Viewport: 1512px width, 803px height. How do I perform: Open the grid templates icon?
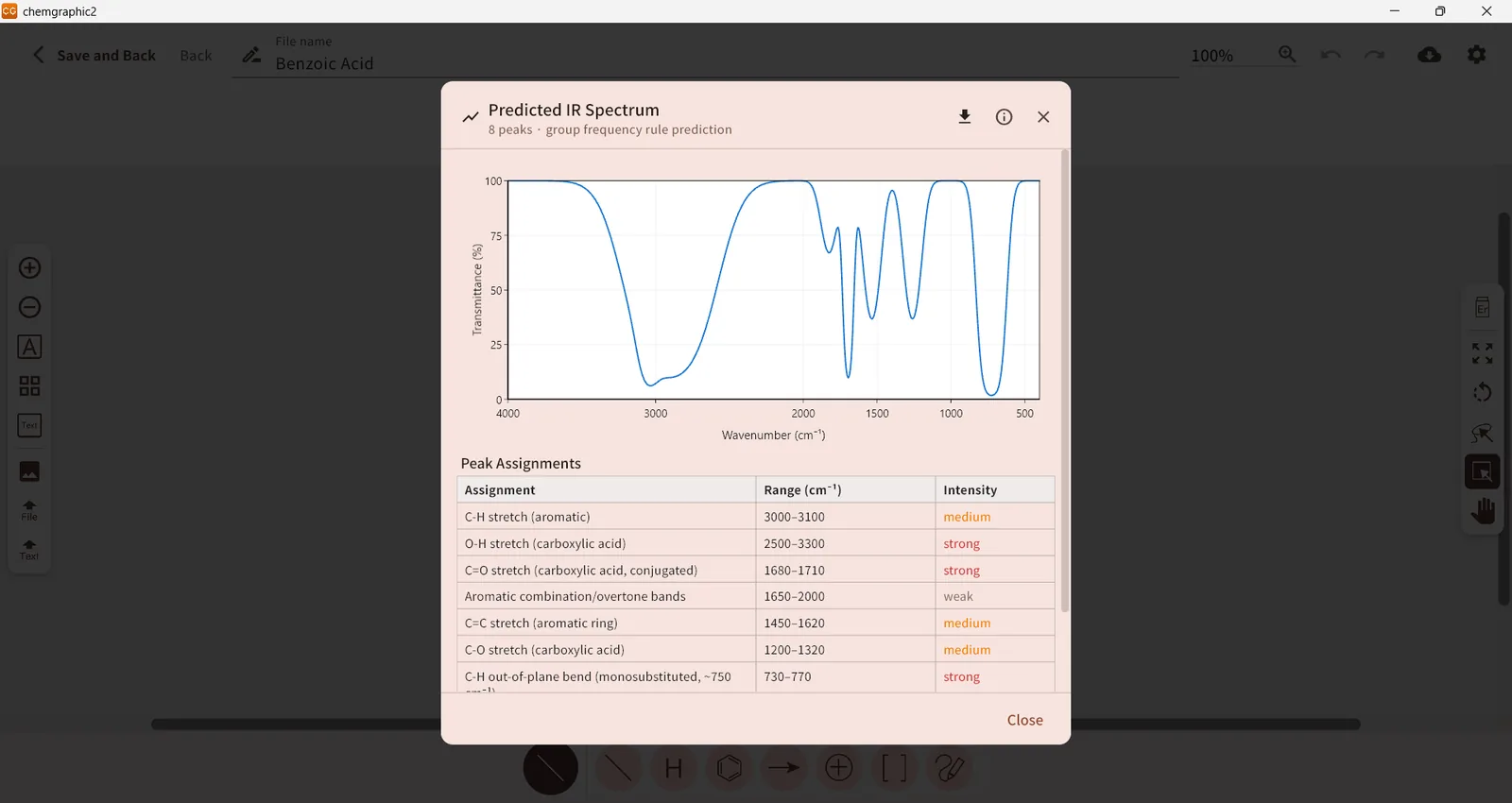[29, 385]
